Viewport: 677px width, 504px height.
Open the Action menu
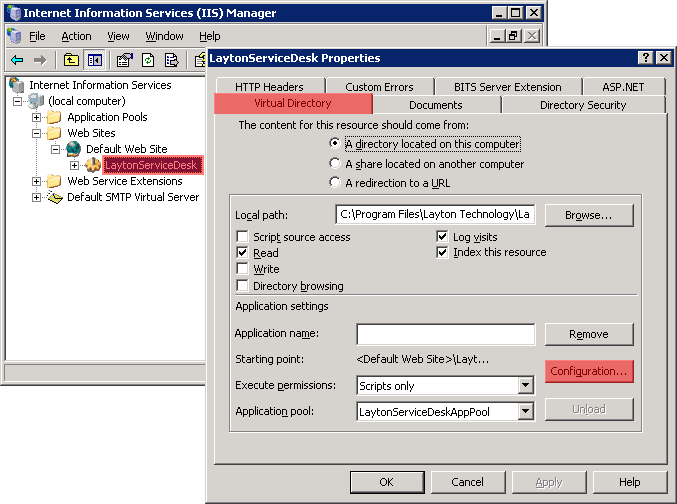tap(76, 36)
